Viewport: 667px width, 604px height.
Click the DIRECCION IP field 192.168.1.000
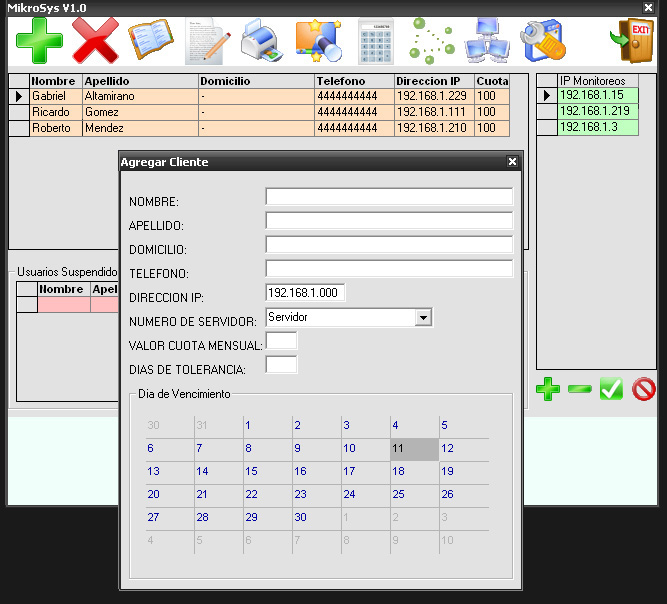[305, 293]
